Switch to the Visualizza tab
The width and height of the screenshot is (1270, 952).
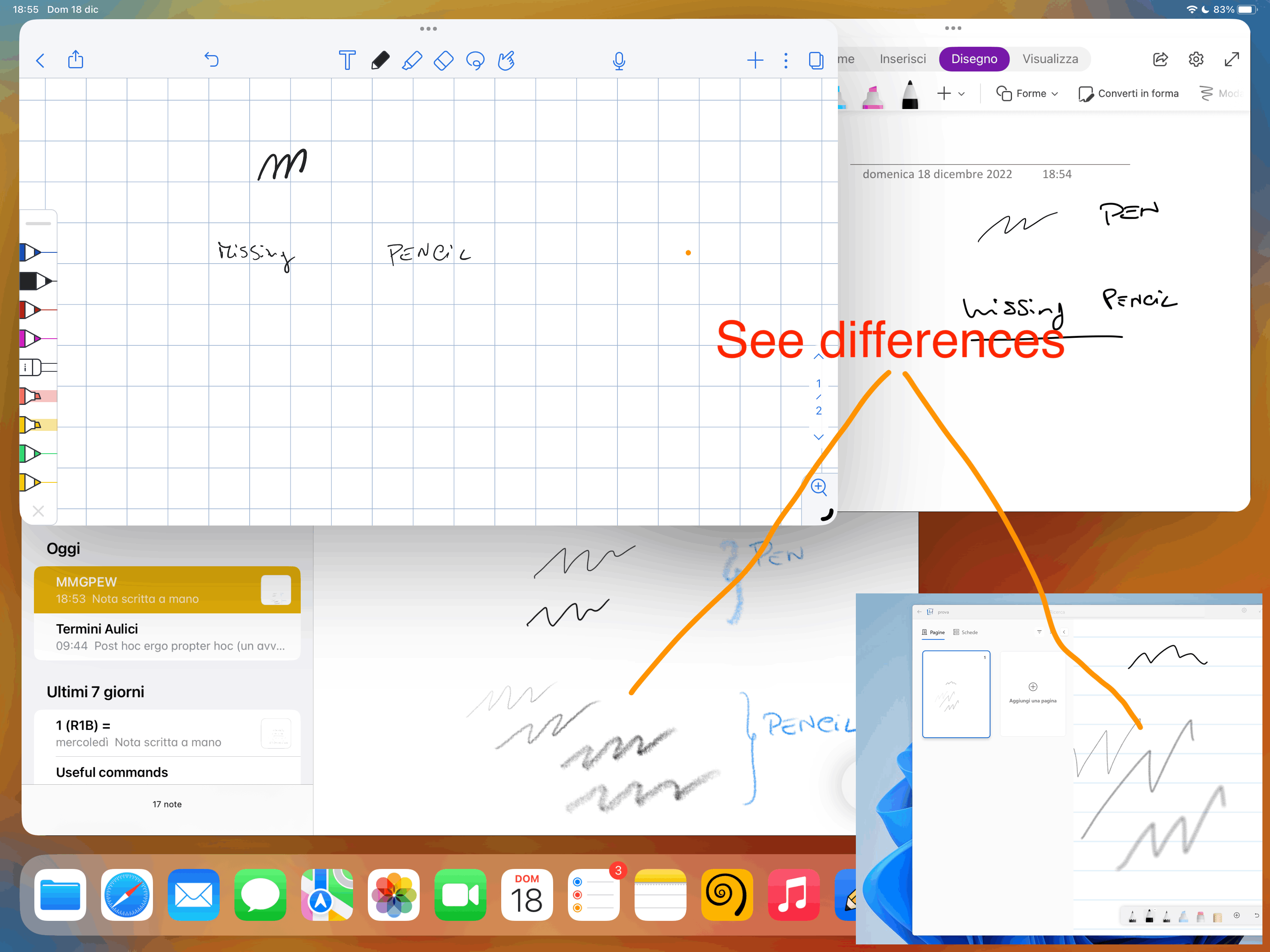click(1050, 59)
